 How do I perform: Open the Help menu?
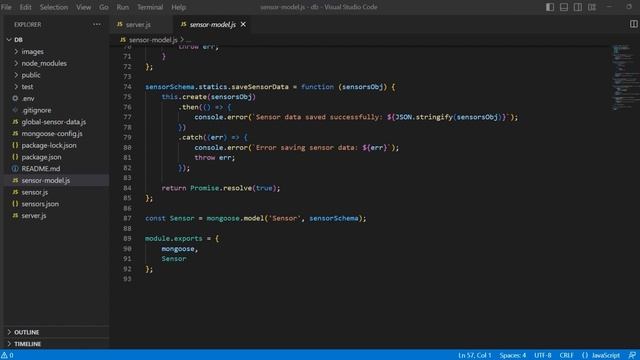click(x=178, y=7)
